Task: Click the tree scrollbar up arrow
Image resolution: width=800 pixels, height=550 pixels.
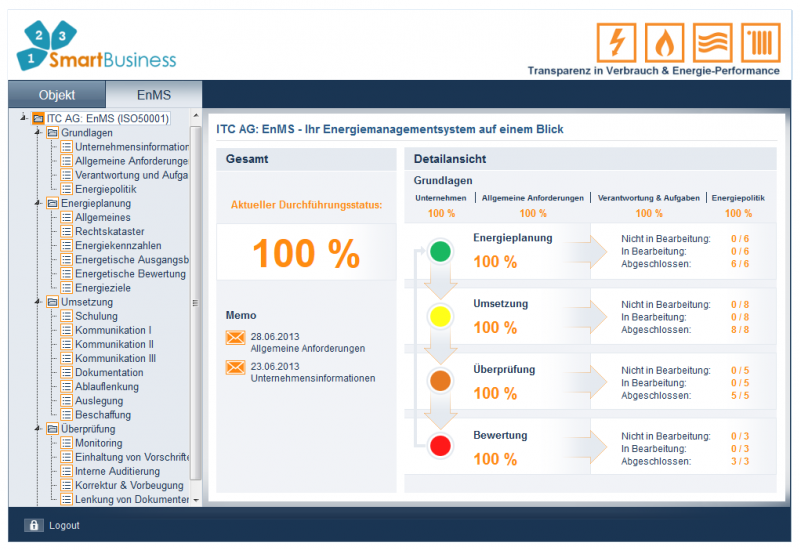Action: tap(196, 116)
